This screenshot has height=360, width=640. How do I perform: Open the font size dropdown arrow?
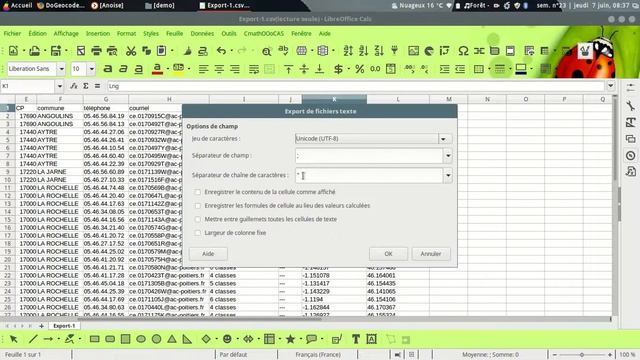[91, 69]
